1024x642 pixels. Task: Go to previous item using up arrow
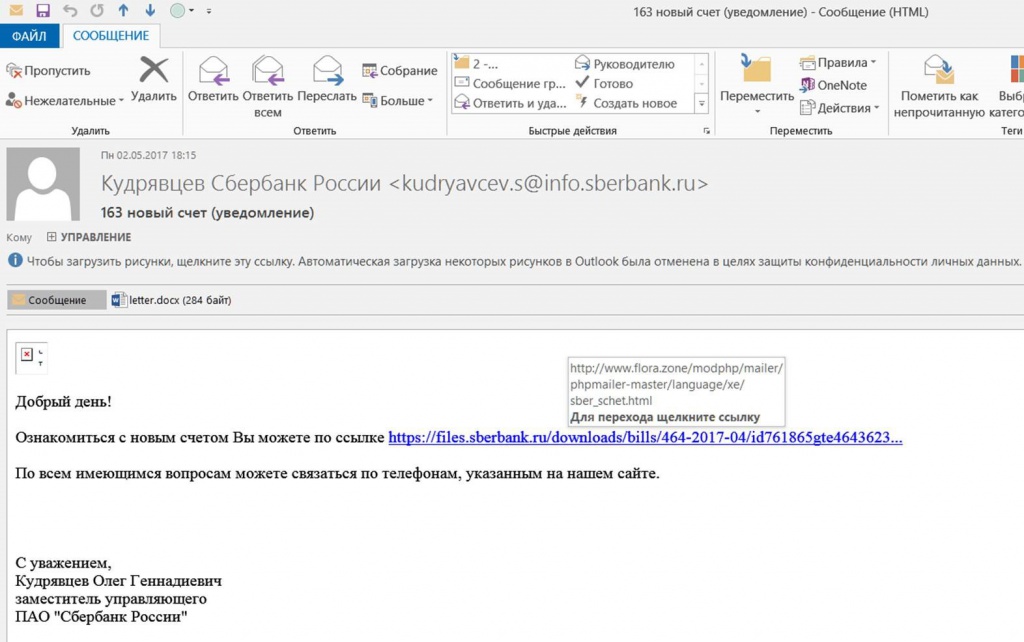click(123, 10)
